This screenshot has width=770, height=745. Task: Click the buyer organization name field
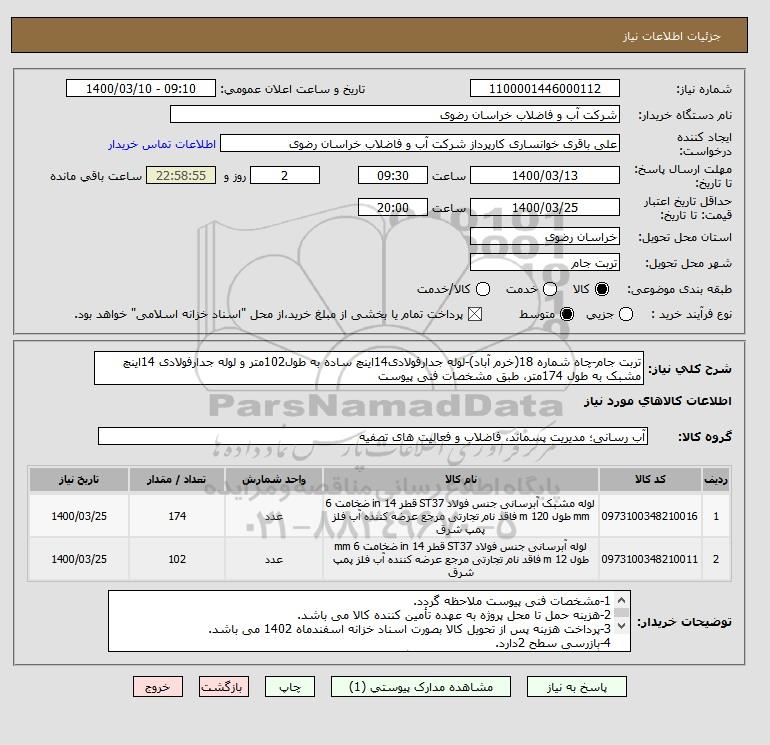coord(395,114)
